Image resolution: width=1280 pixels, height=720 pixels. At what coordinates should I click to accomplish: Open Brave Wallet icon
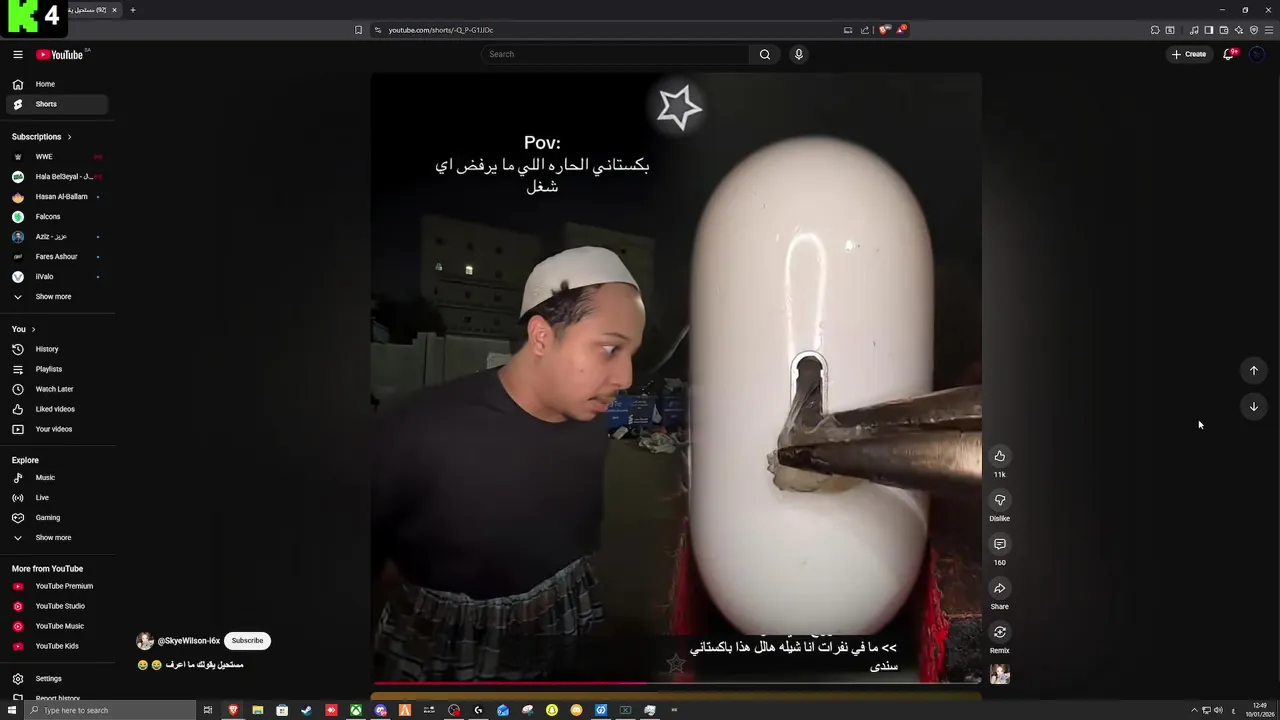(x=1224, y=30)
